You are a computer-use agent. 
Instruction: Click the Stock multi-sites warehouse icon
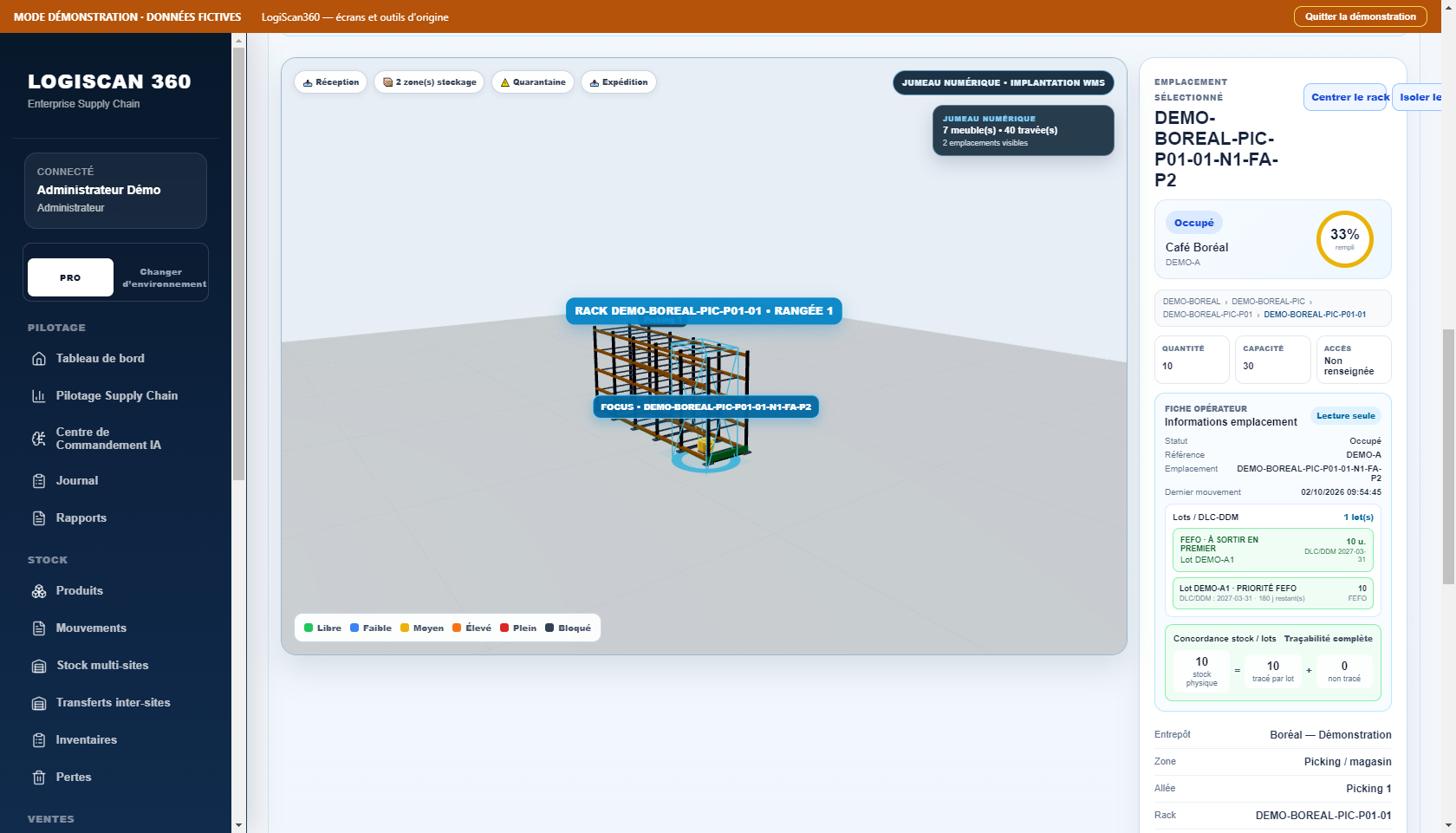coord(39,666)
